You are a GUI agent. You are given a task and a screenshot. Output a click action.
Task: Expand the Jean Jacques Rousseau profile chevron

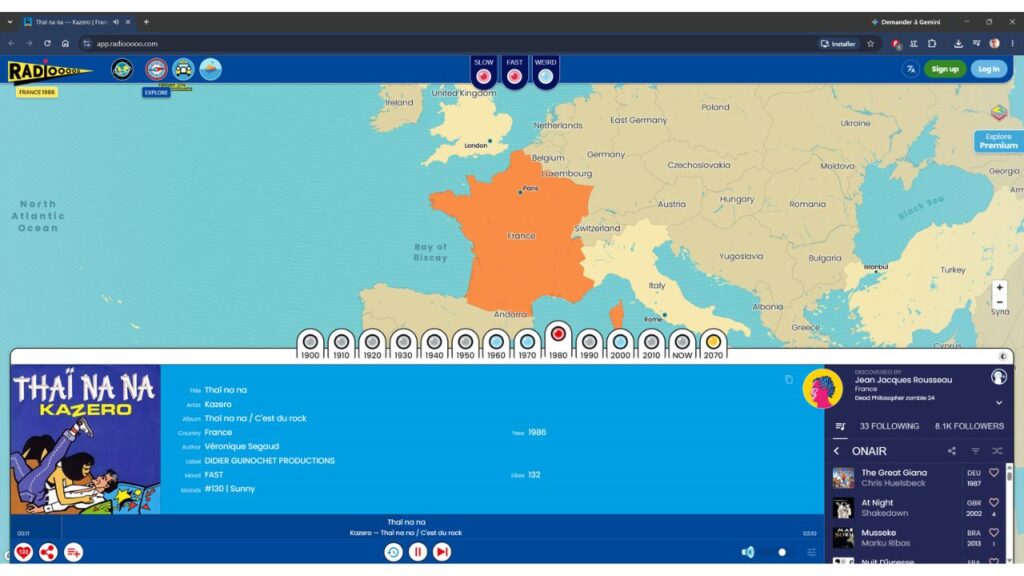click(999, 403)
